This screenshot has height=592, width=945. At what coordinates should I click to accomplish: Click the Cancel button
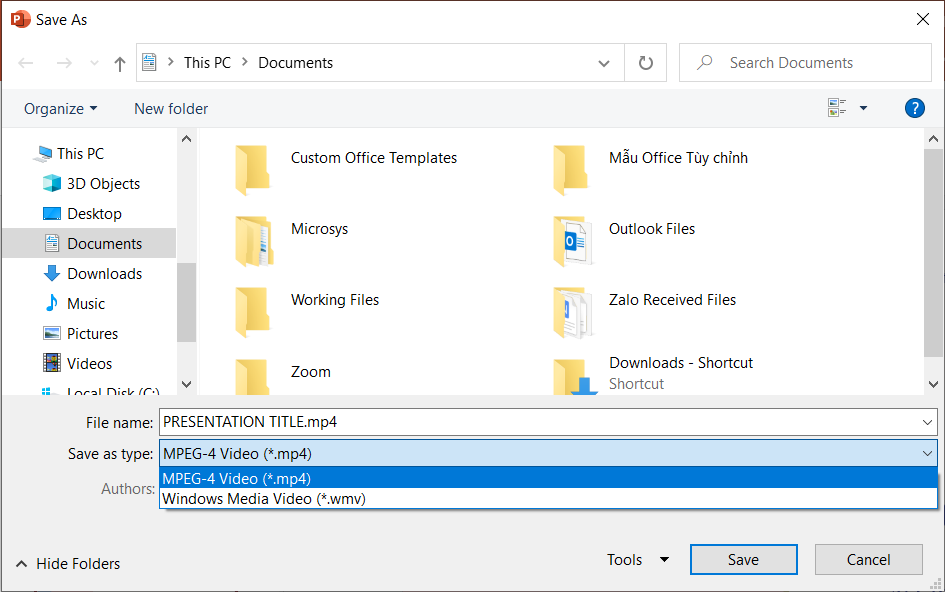[x=868, y=560]
